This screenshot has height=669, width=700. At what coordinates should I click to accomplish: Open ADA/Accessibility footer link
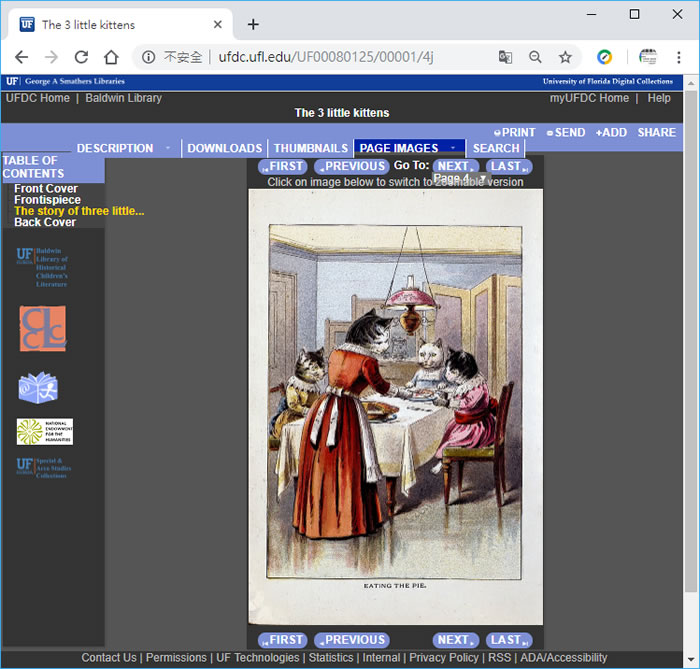click(x=563, y=658)
